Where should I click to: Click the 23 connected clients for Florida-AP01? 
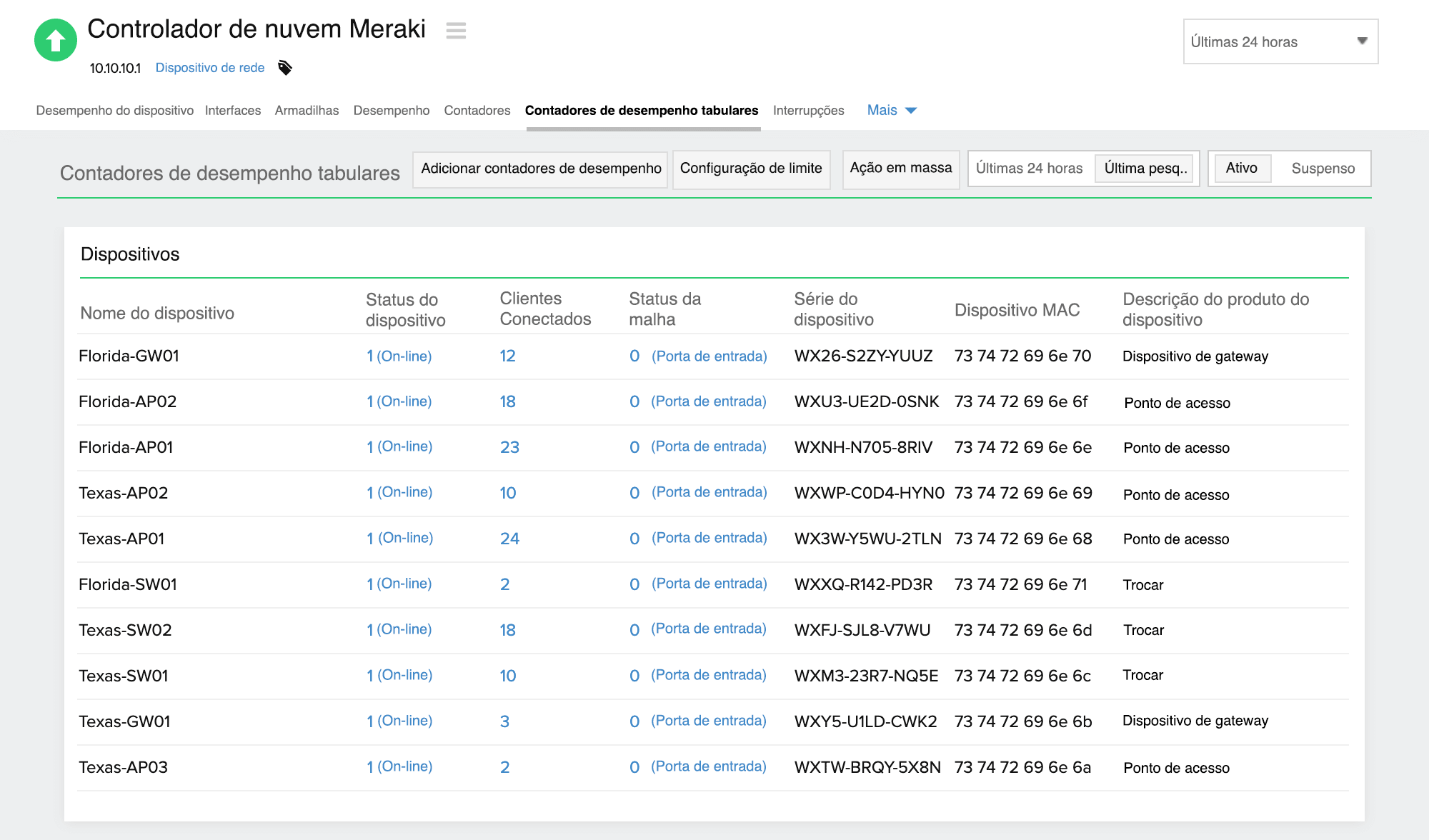click(x=510, y=446)
